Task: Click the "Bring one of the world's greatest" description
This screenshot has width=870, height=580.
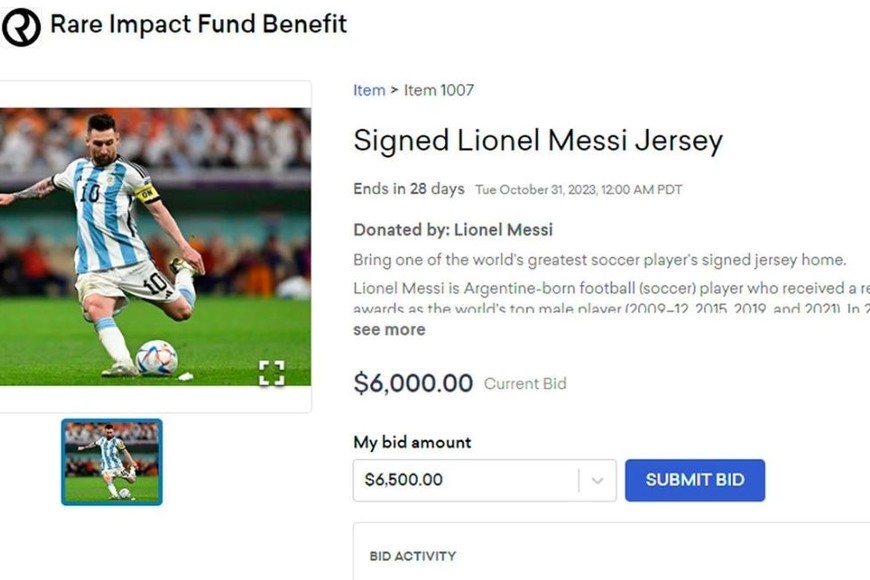Action: (600, 260)
